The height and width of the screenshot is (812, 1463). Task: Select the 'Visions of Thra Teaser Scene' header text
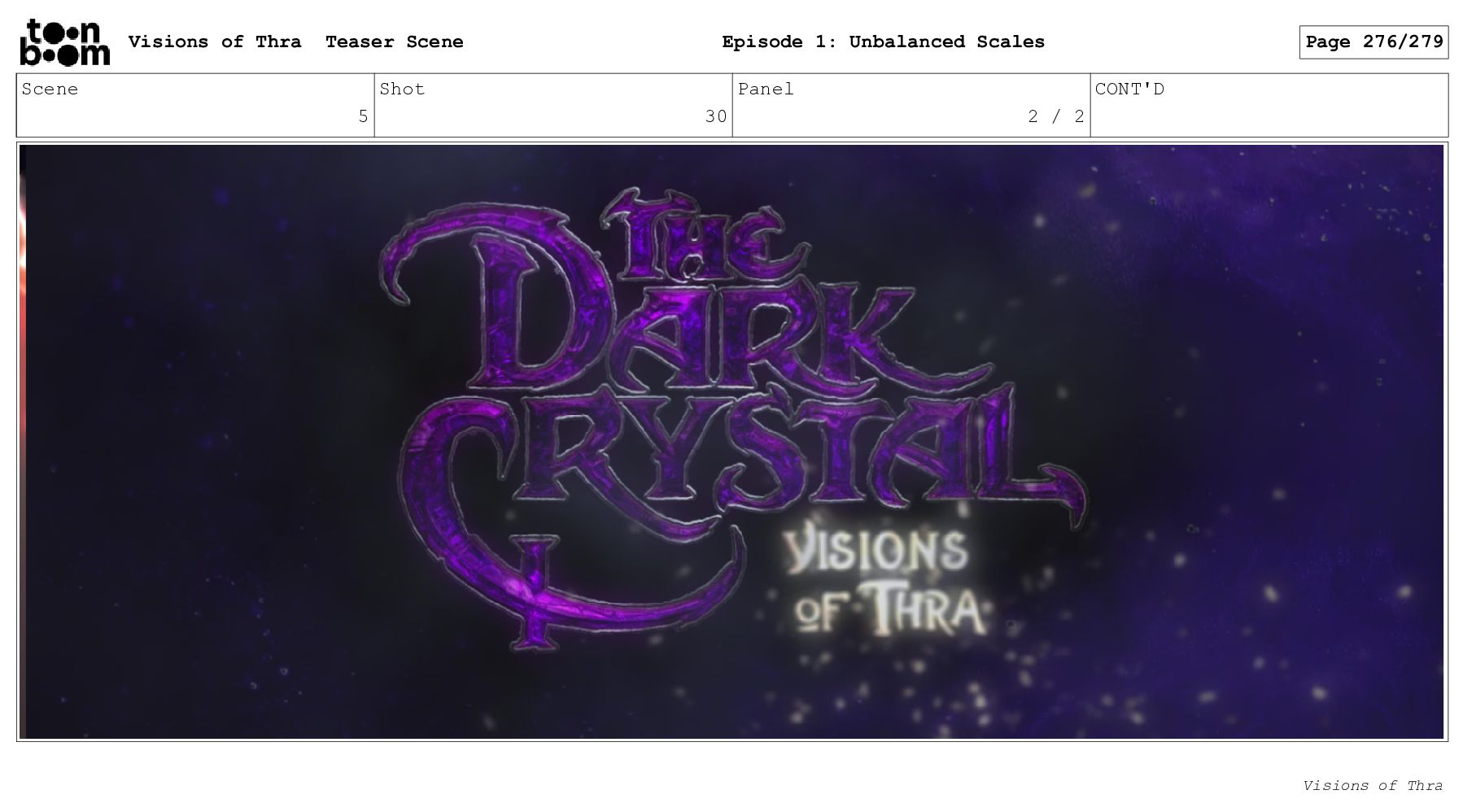(295, 41)
